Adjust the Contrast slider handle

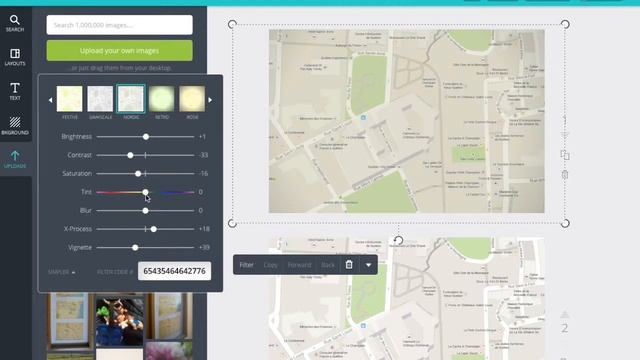click(x=130, y=155)
